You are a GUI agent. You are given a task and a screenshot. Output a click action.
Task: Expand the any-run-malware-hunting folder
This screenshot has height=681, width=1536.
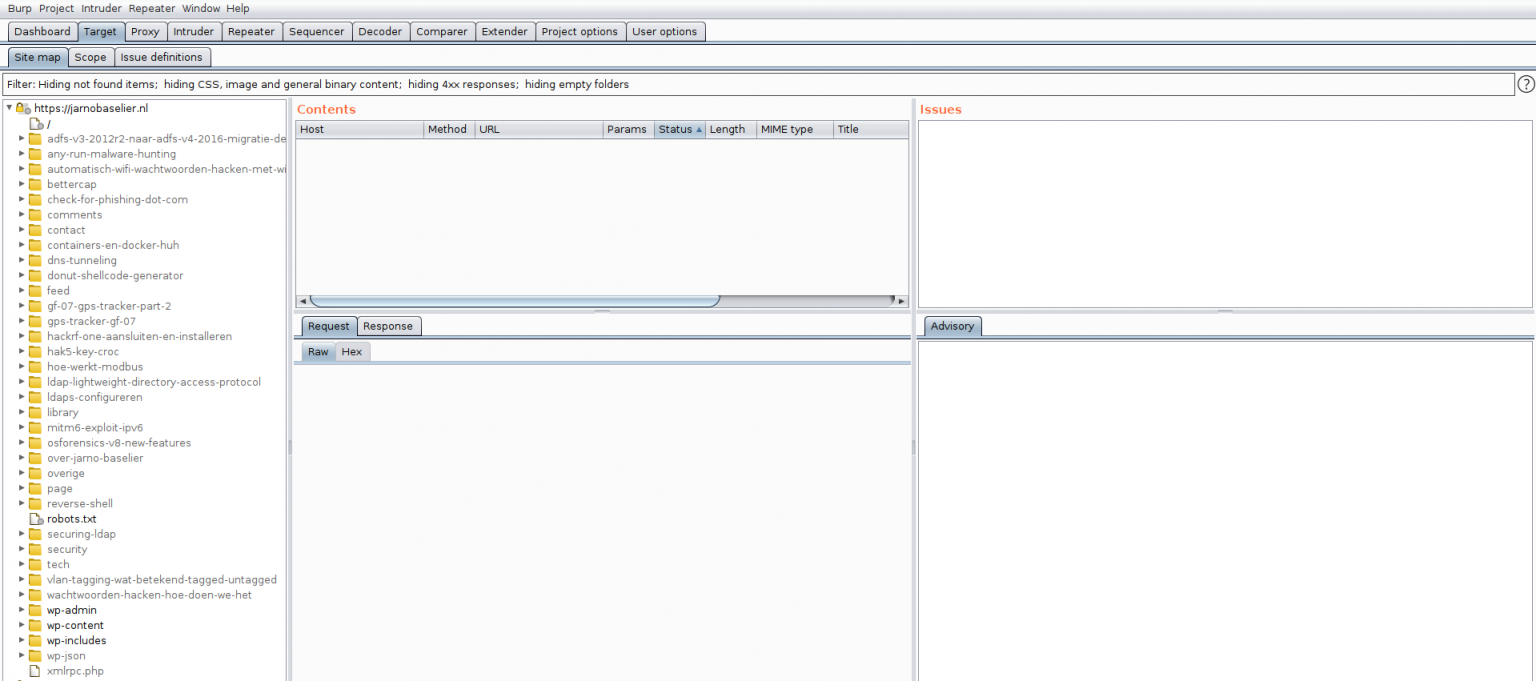(22, 154)
